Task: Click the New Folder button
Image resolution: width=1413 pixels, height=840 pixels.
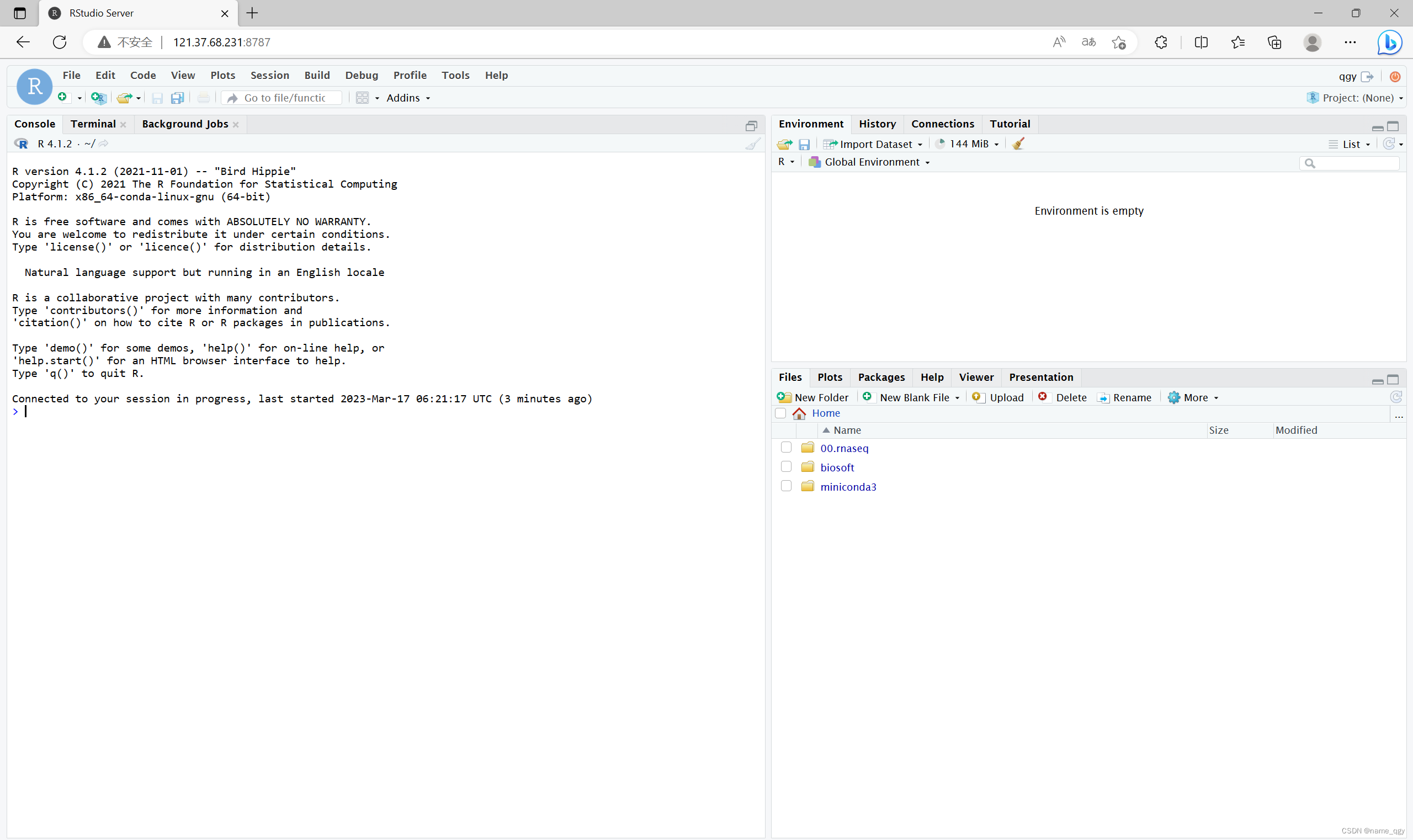Action: pyautogui.click(x=813, y=397)
